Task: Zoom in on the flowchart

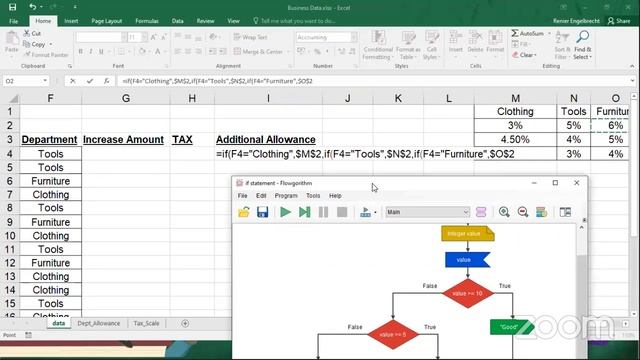Action: point(504,212)
